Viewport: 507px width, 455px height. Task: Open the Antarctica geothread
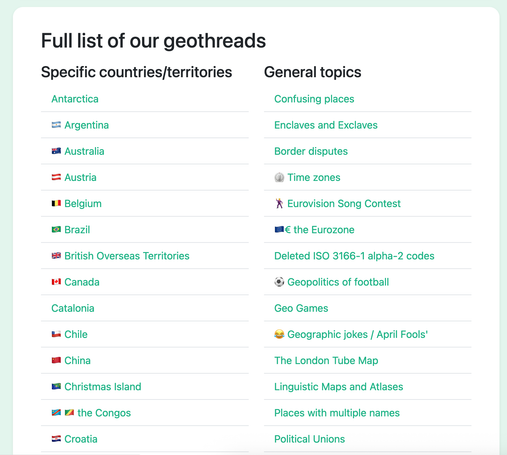pos(75,99)
